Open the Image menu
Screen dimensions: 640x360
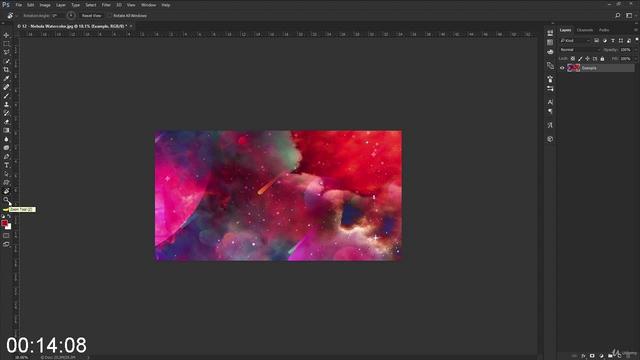45,5
